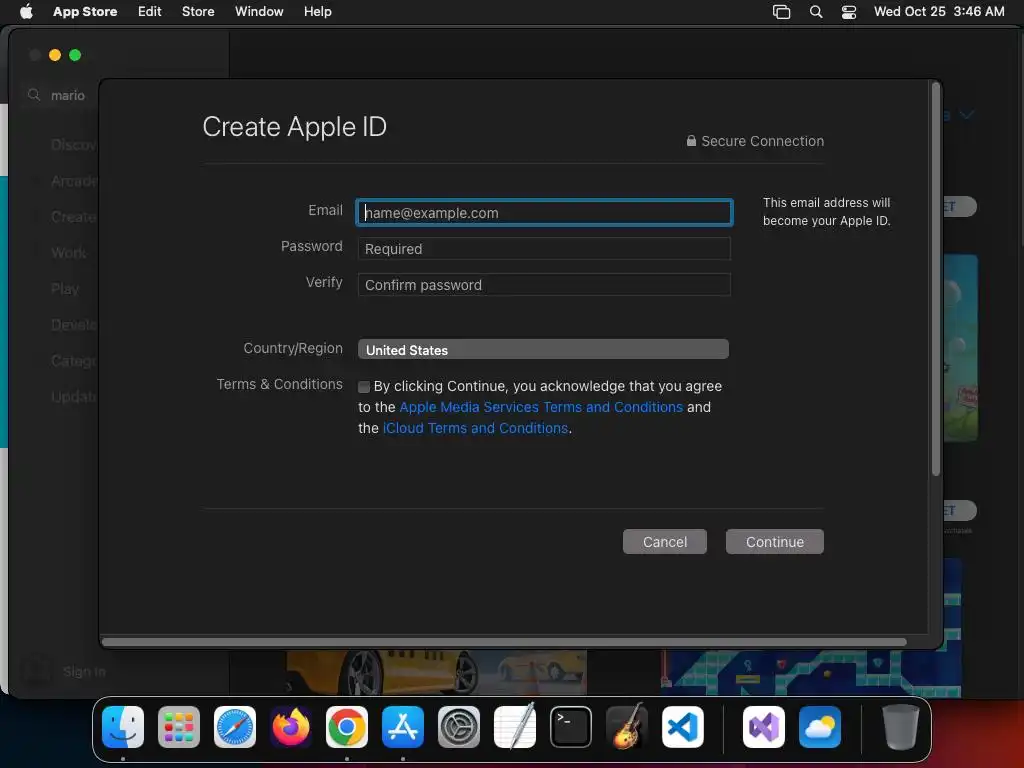Click the Email input field
This screenshot has height=768, width=1024.
(544, 212)
